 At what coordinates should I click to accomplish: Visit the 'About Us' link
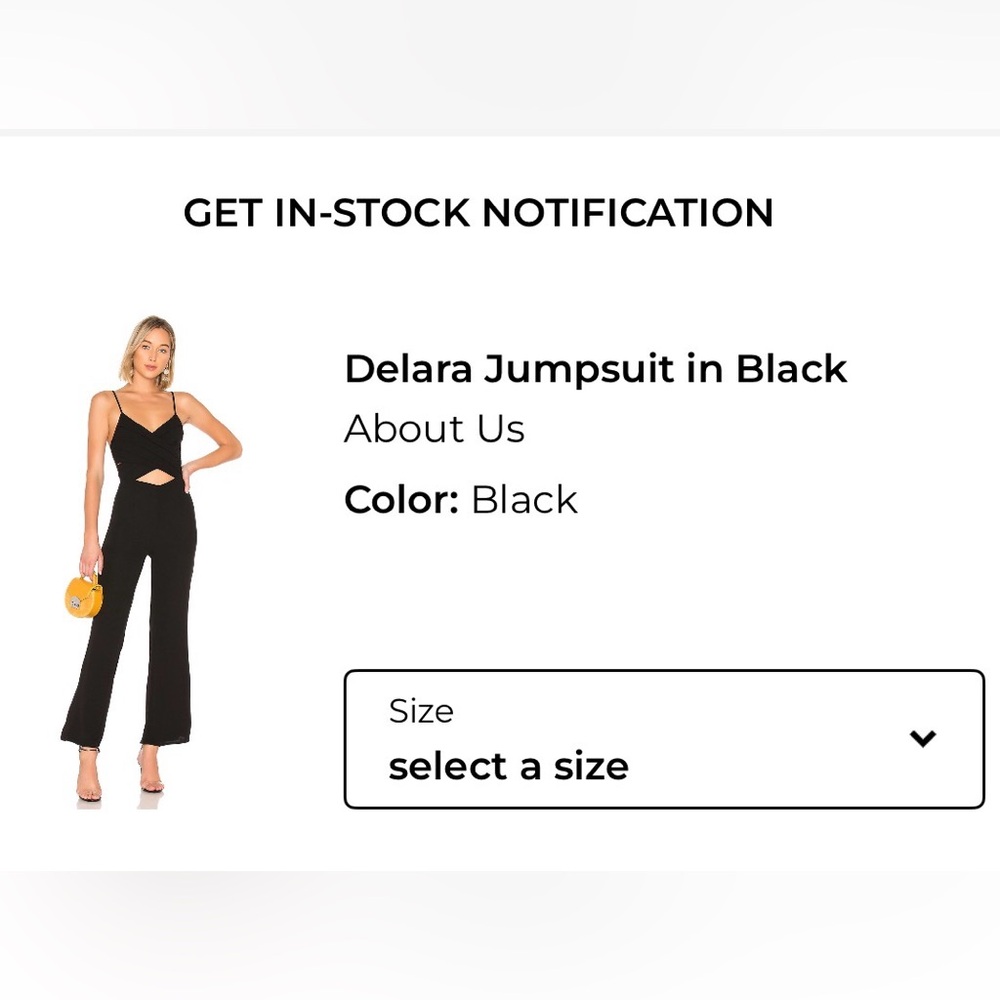click(434, 428)
